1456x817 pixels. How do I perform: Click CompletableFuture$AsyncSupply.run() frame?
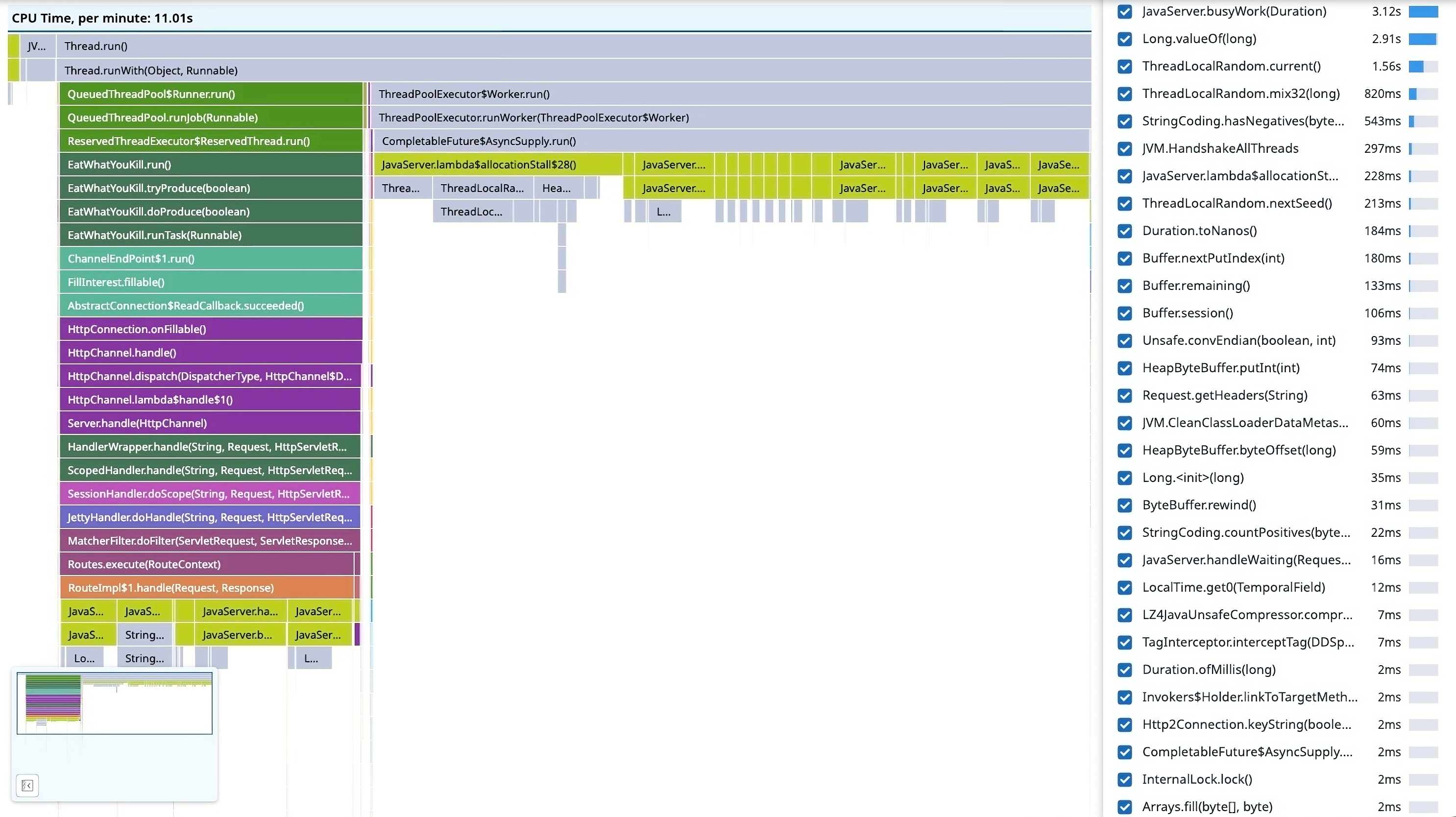coord(729,141)
